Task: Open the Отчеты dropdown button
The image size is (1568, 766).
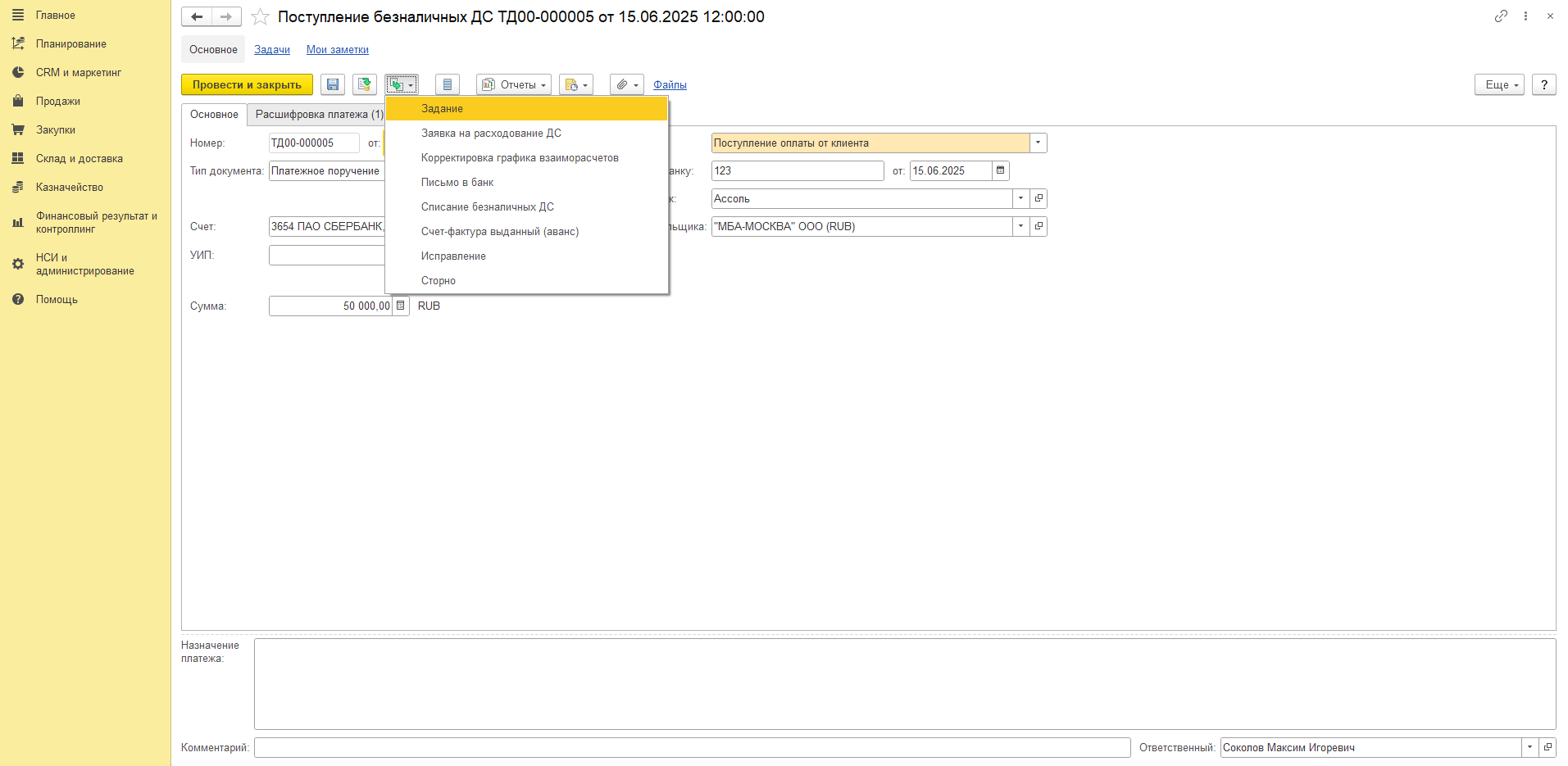Action: click(514, 84)
